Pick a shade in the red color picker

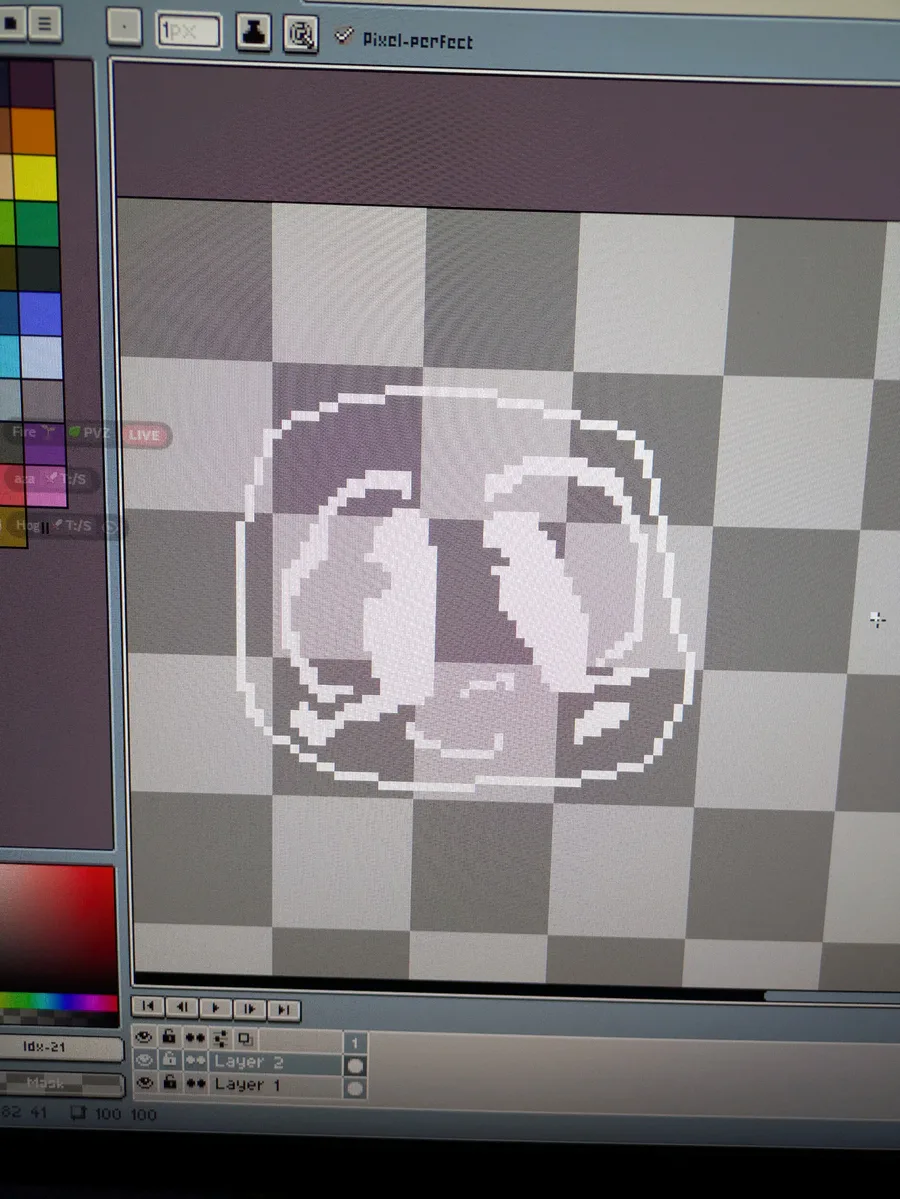coord(57,928)
